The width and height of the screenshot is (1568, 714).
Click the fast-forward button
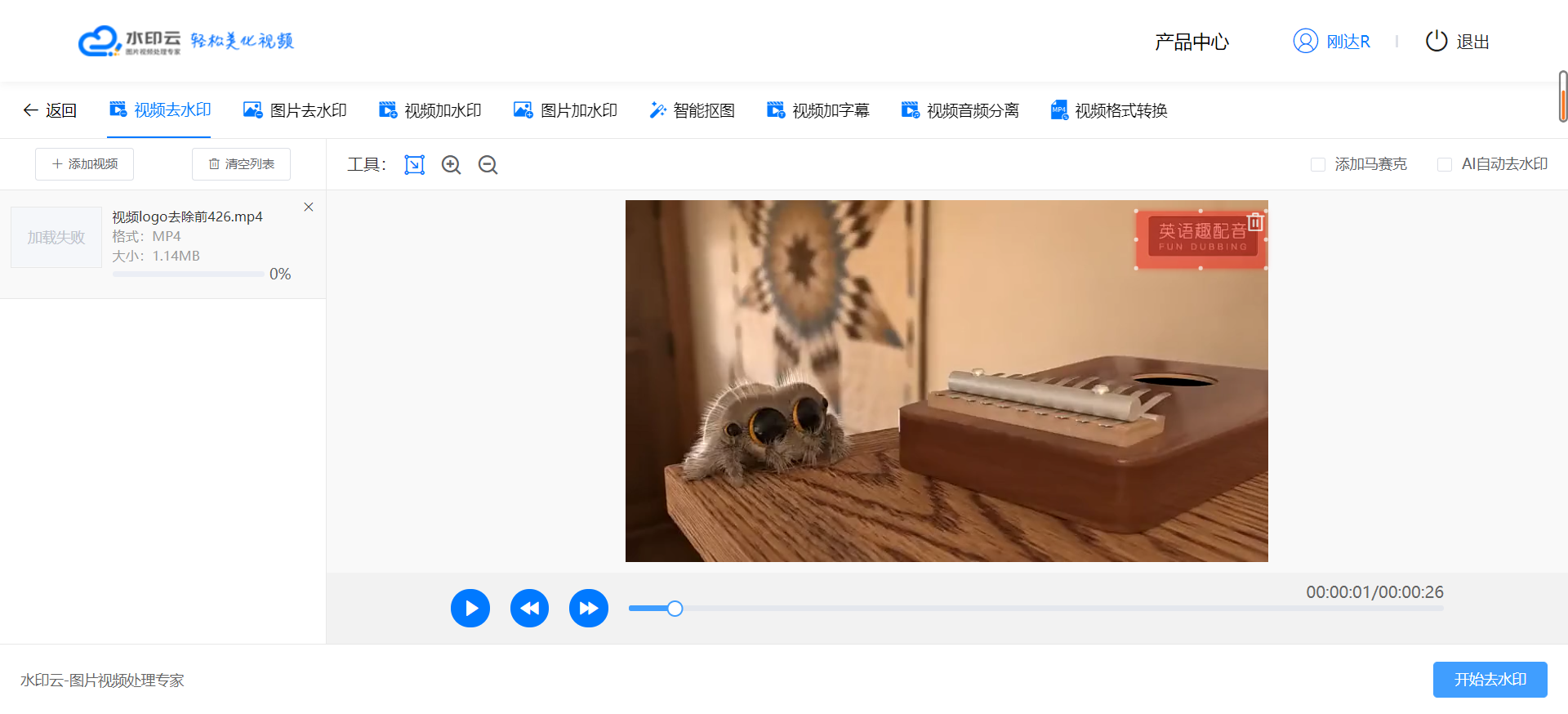(x=589, y=609)
